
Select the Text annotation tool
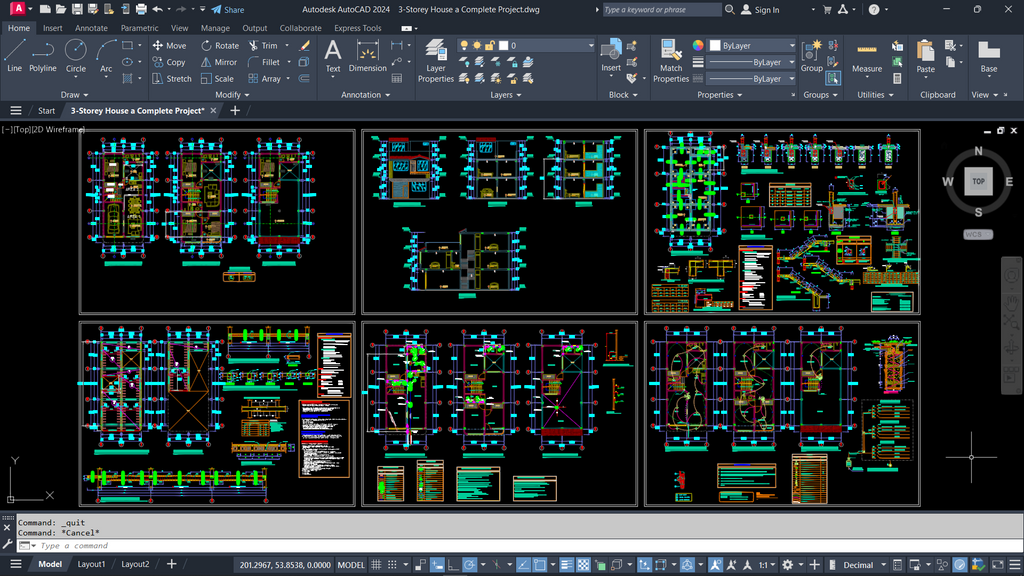pyautogui.click(x=332, y=55)
